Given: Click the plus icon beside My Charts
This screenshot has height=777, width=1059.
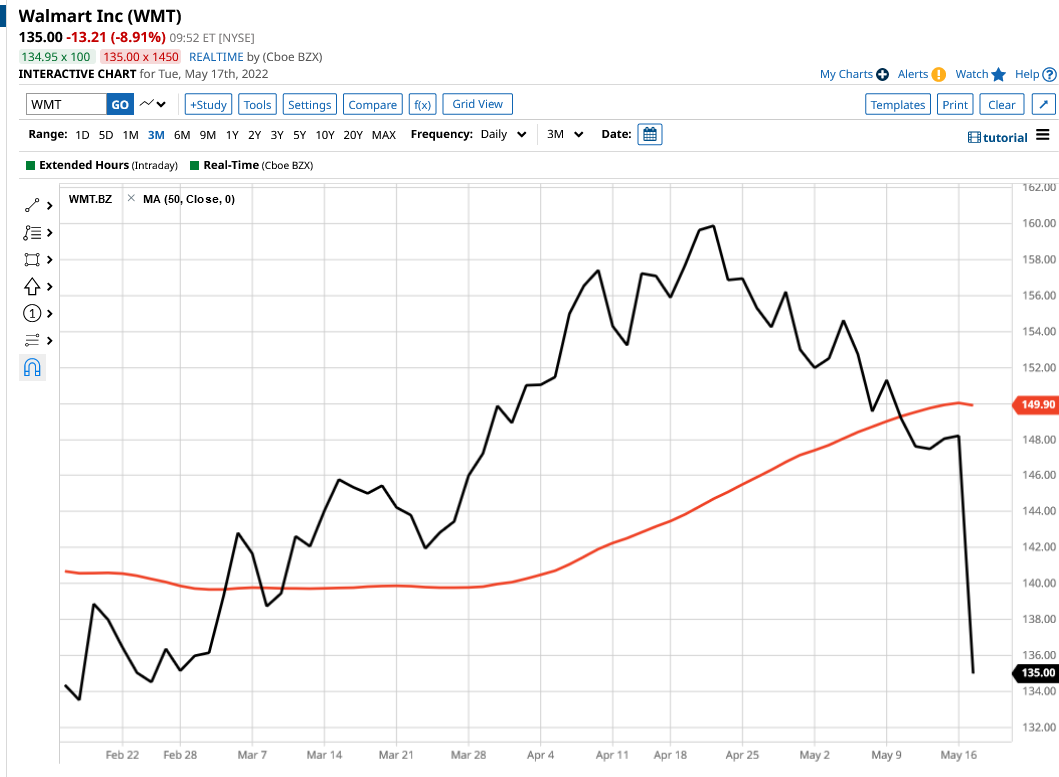Looking at the screenshot, I should [882, 74].
